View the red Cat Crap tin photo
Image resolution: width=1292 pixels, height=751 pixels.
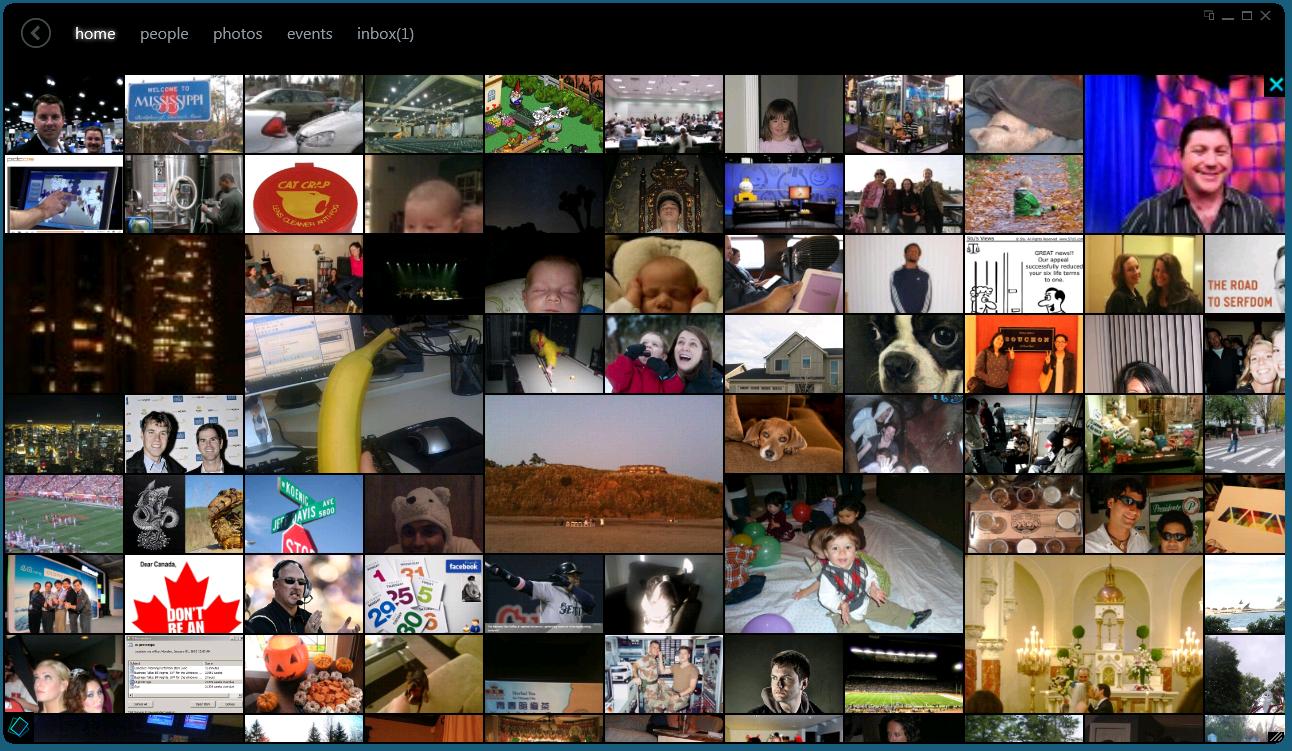point(304,194)
